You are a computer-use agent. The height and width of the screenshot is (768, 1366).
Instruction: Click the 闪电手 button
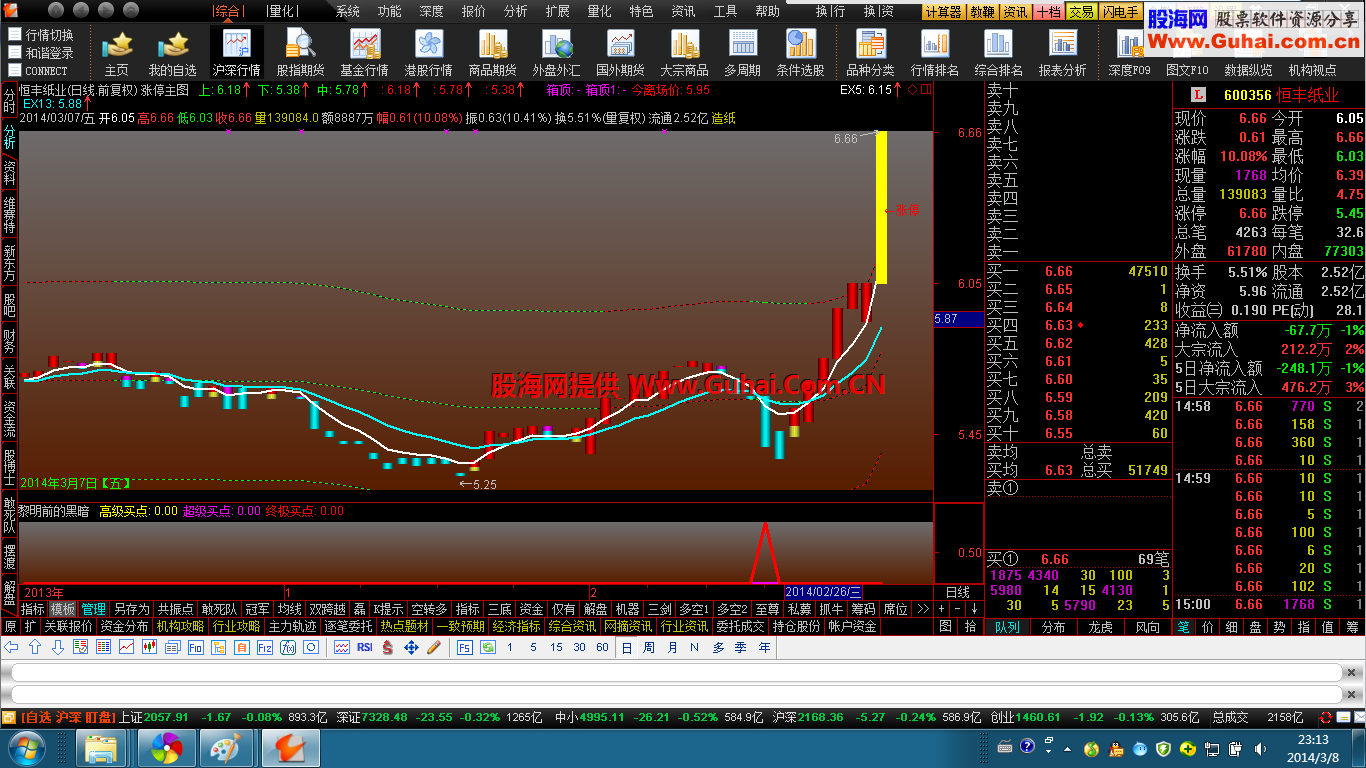pos(1119,12)
